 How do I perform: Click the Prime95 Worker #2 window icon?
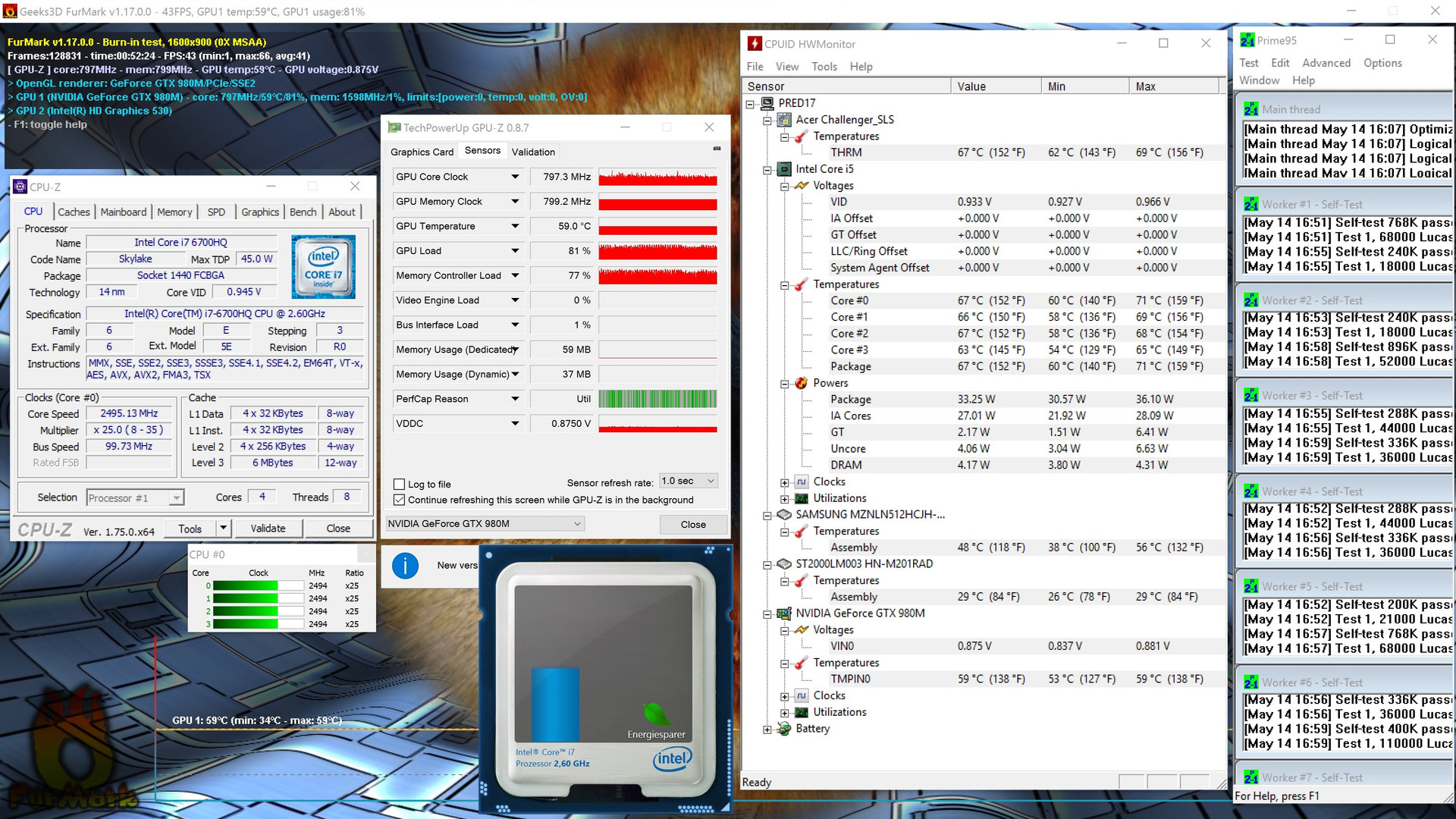pyautogui.click(x=1250, y=301)
